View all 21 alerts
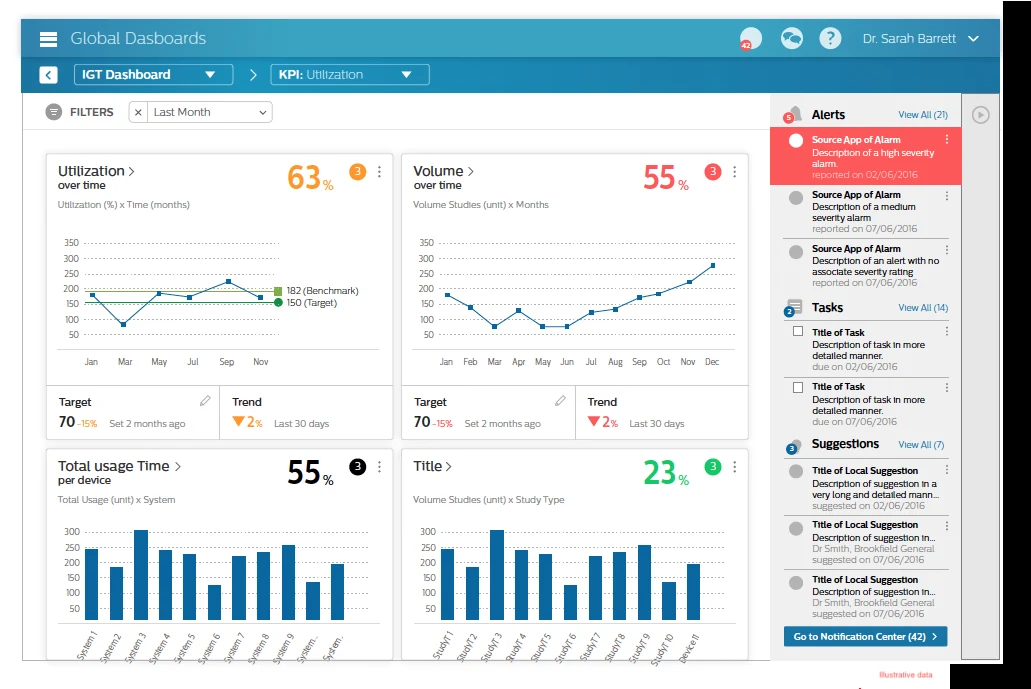1031x689 pixels. [923, 115]
